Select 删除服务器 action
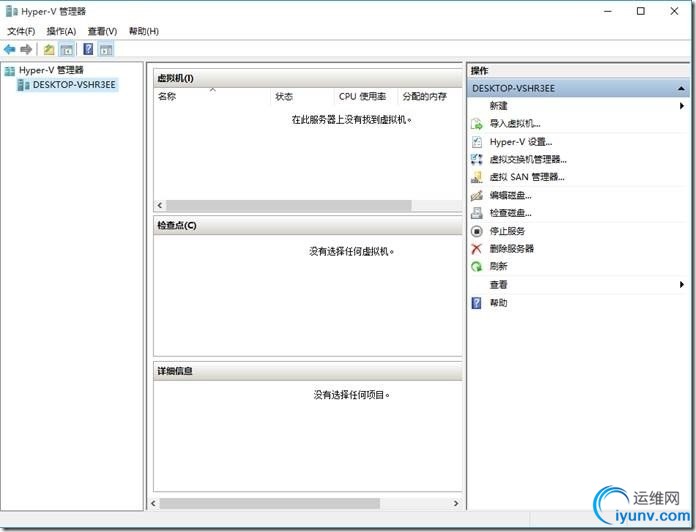Image resolution: width=696 pixels, height=532 pixels. click(x=511, y=248)
